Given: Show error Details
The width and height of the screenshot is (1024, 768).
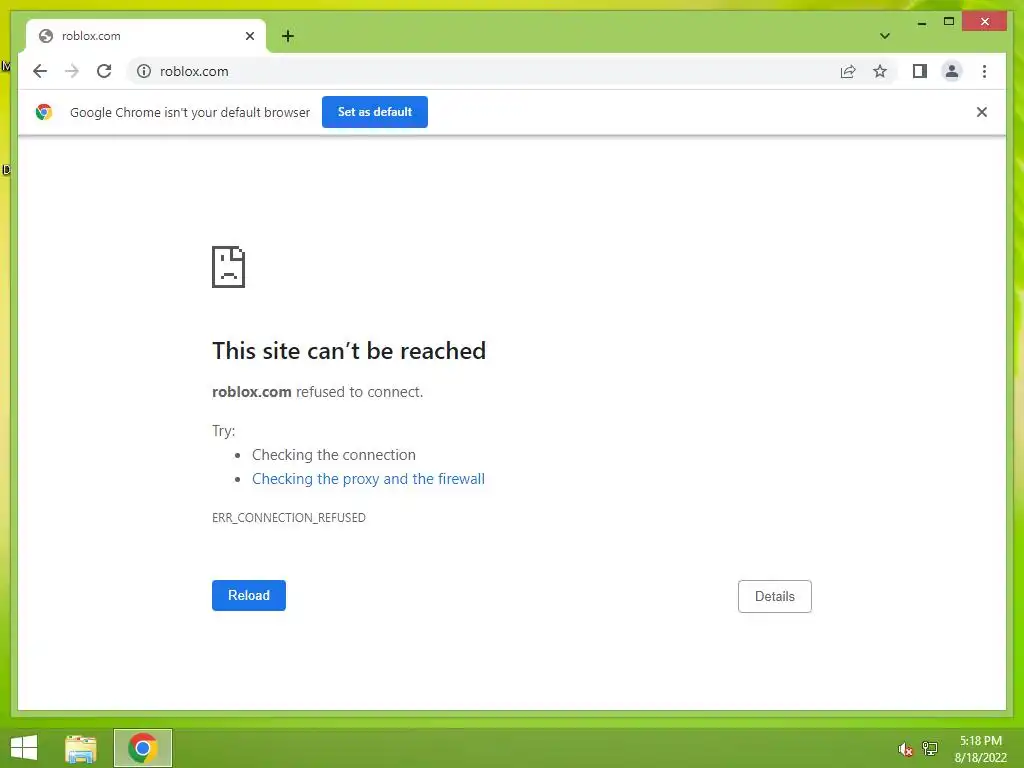Looking at the screenshot, I should (x=775, y=596).
